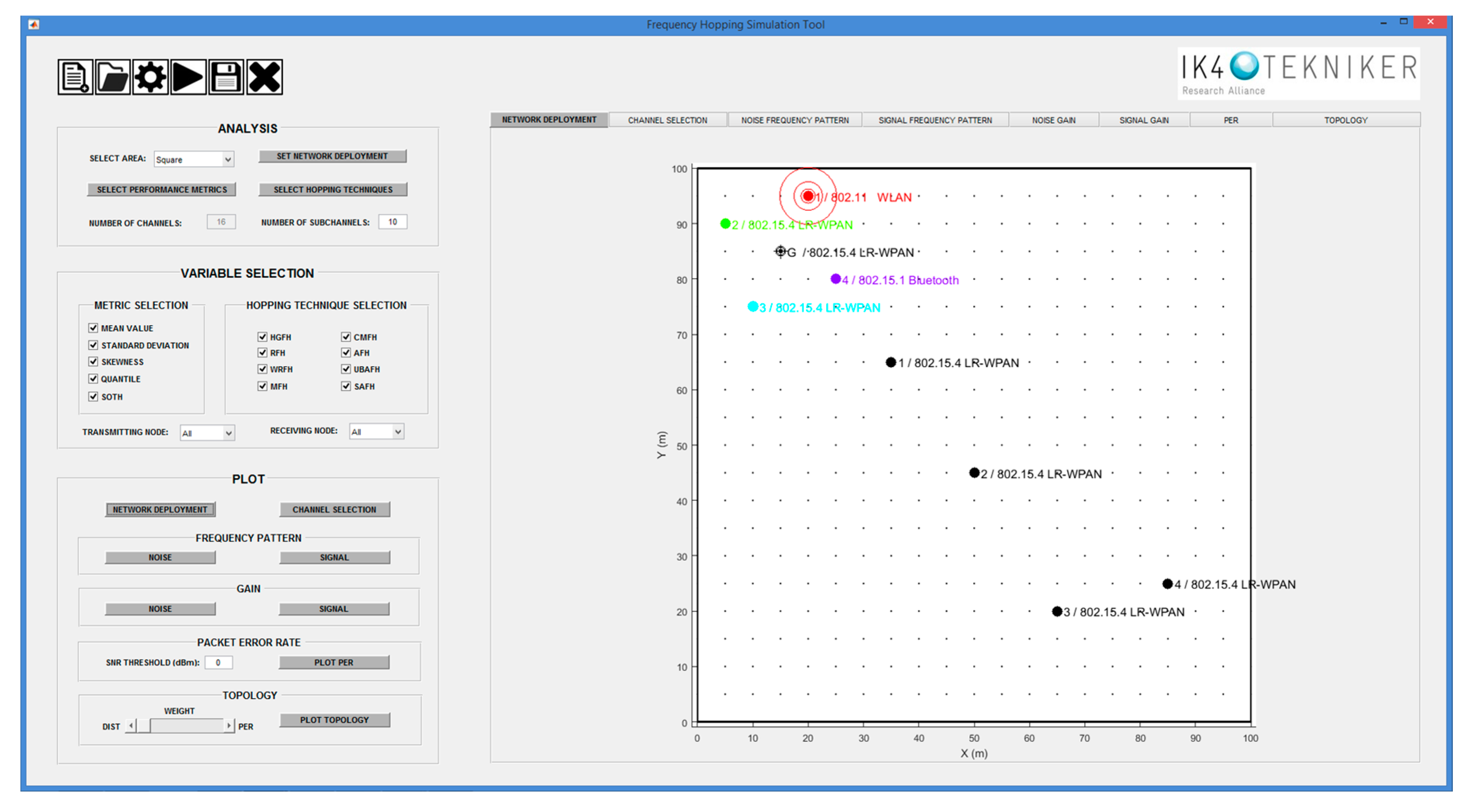The image size is (1468, 812).
Task: Run simulation with the play icon
Action: point(188,77)
